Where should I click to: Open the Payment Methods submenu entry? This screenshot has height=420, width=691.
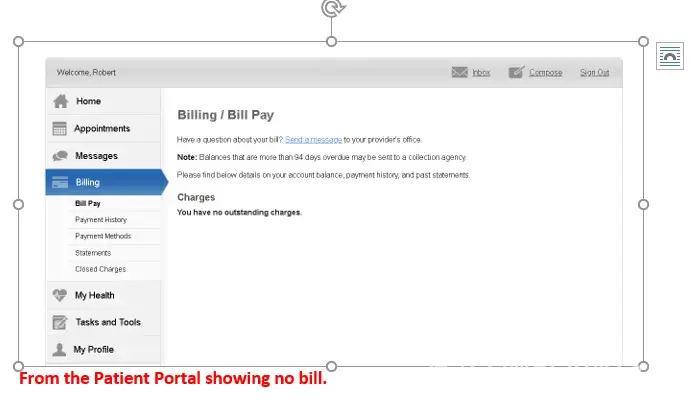click(x=103, y=236)
